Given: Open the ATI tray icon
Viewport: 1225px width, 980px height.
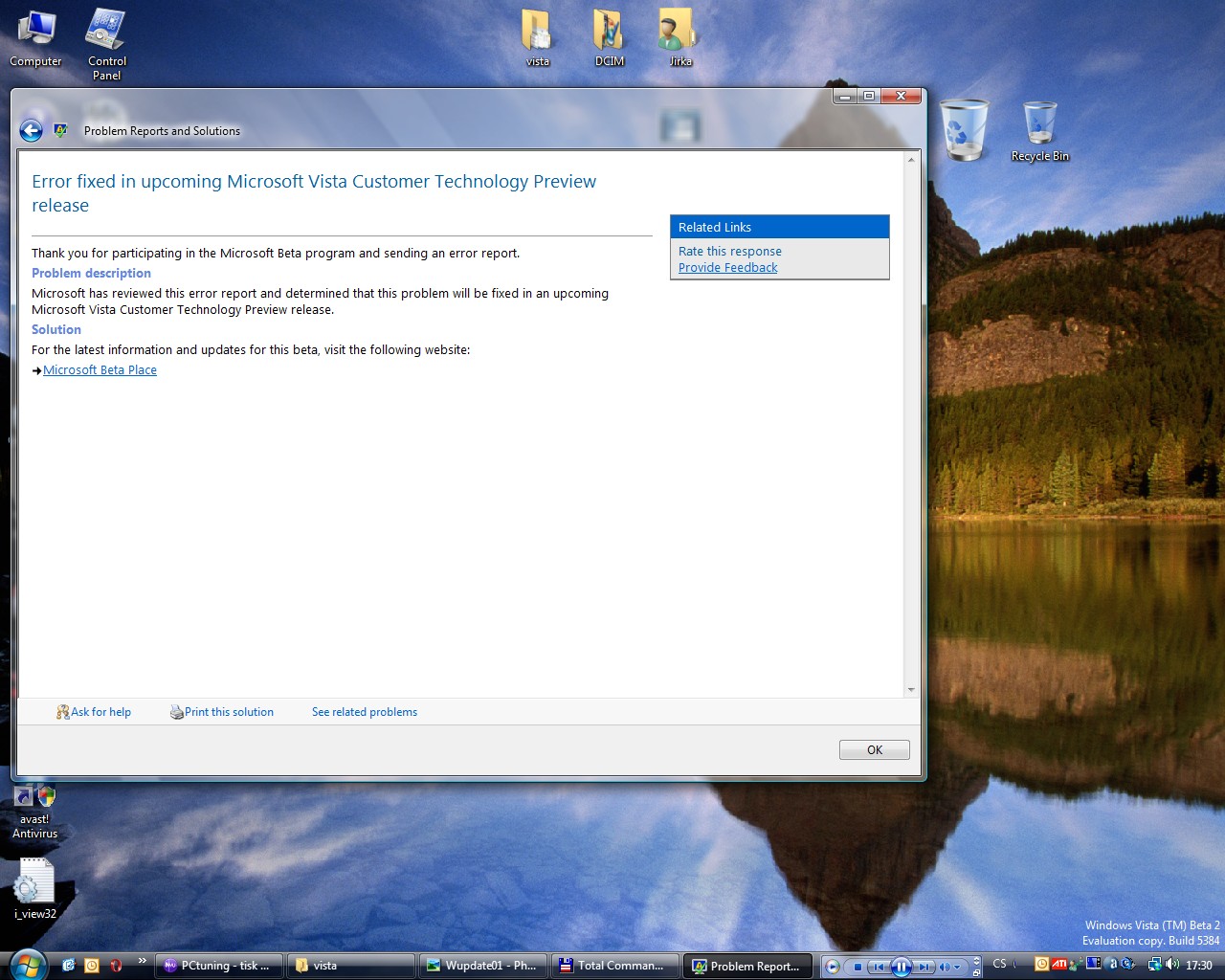Looking at the screenshot, I should (1059, 964).
